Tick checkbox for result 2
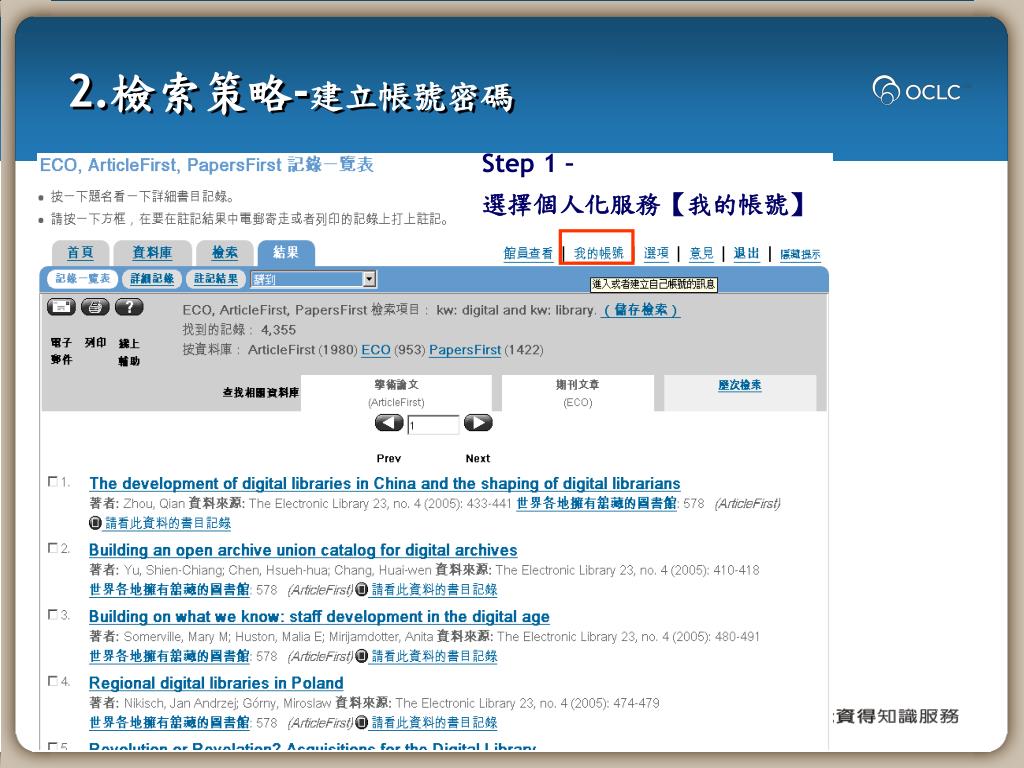This screenshot has height=768, width=1024. pyautogui.click(x=53, y=549)
